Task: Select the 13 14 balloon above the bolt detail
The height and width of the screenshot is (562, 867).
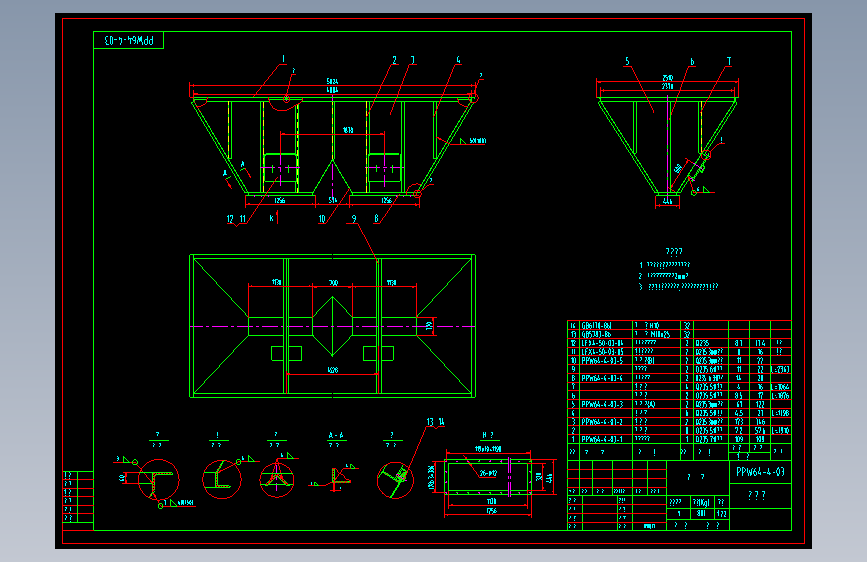Action: [435, 422]
